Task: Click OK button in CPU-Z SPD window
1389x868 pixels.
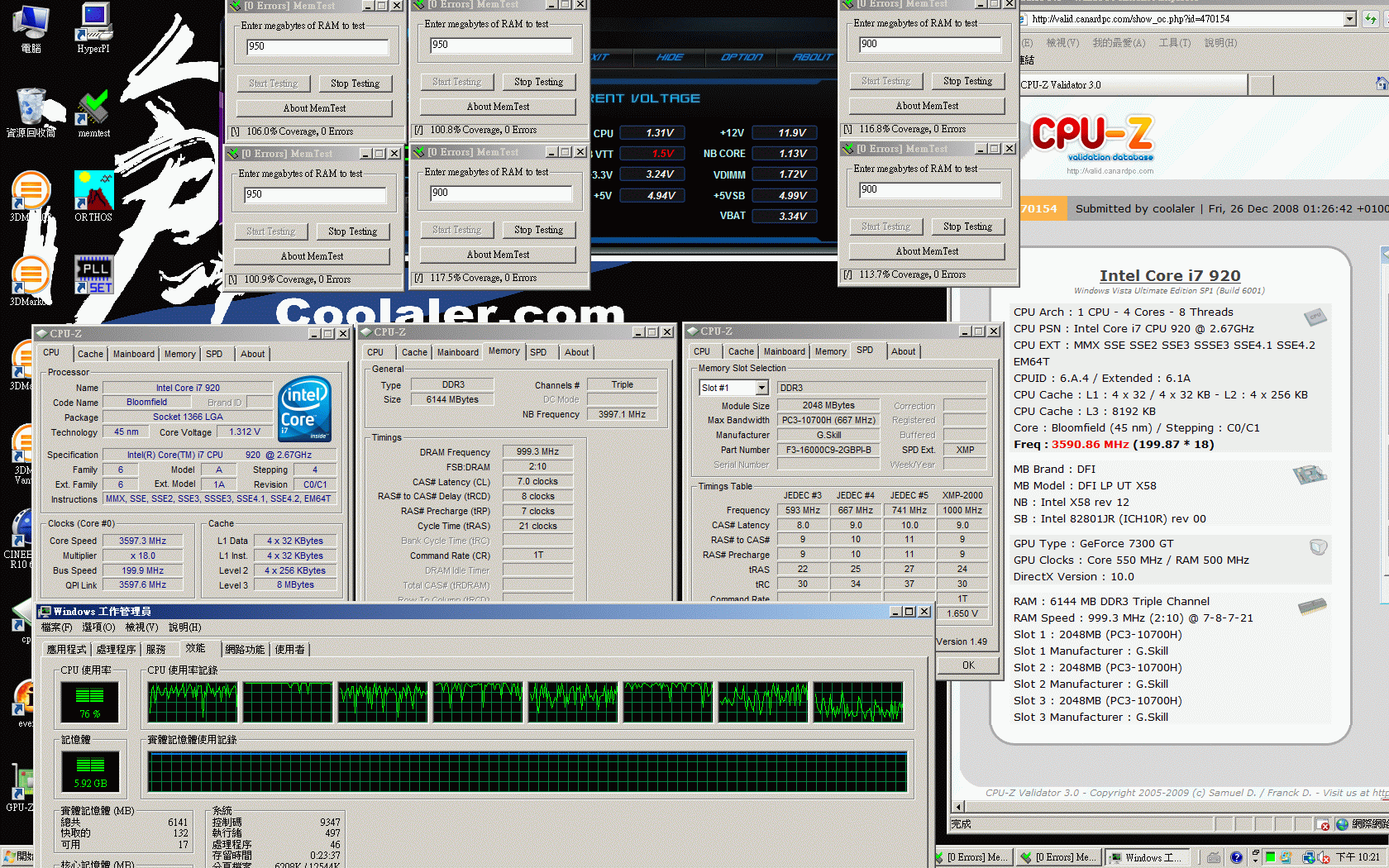Action: 968,665
